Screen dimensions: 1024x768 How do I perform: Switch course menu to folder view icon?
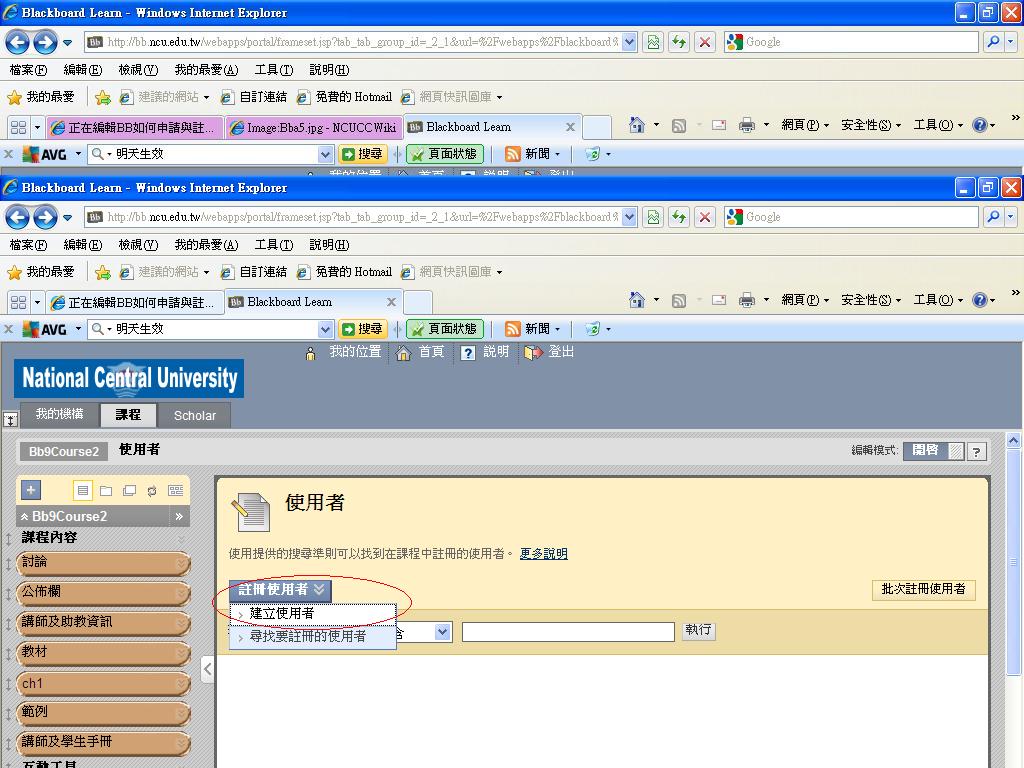(x=106, y=490)
